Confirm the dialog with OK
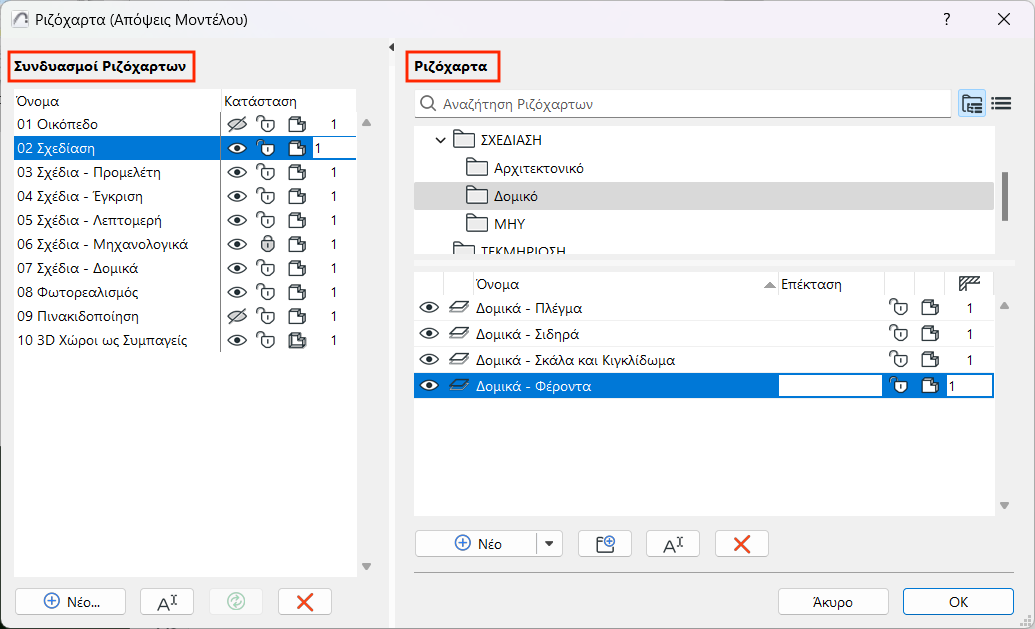This screenshot has height=629, width=1035. 958,601
